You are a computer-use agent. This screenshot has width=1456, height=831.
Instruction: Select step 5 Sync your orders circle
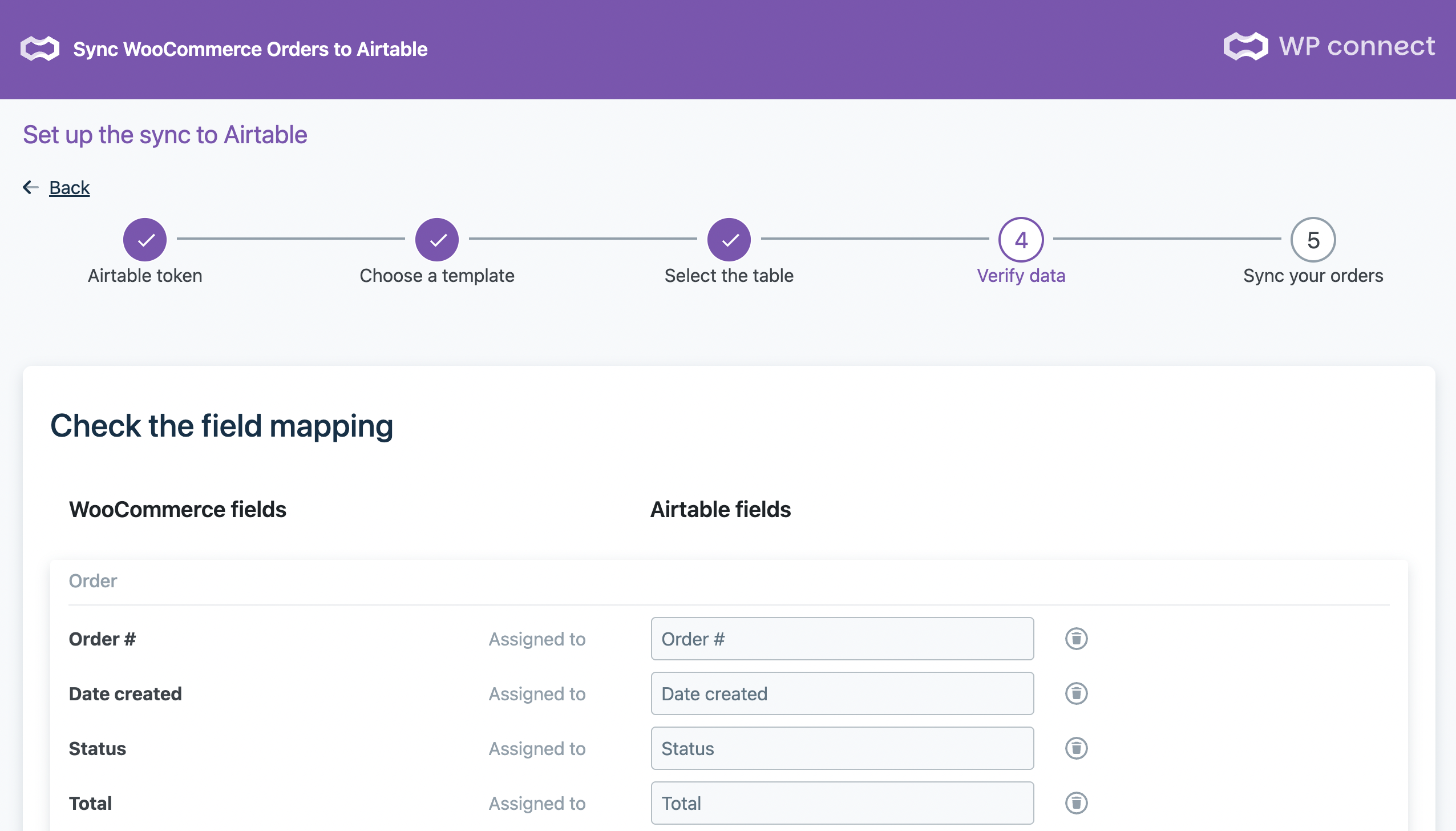pyautogui.click(x=1313, y=240)
